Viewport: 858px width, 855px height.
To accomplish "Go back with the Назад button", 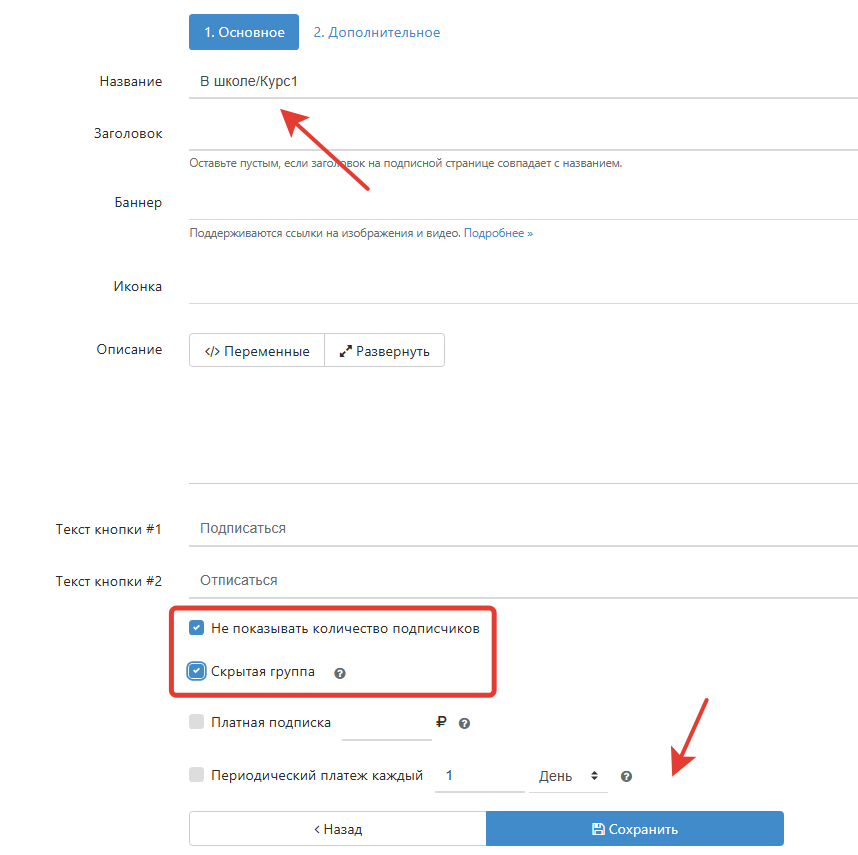I will [337, 829].
